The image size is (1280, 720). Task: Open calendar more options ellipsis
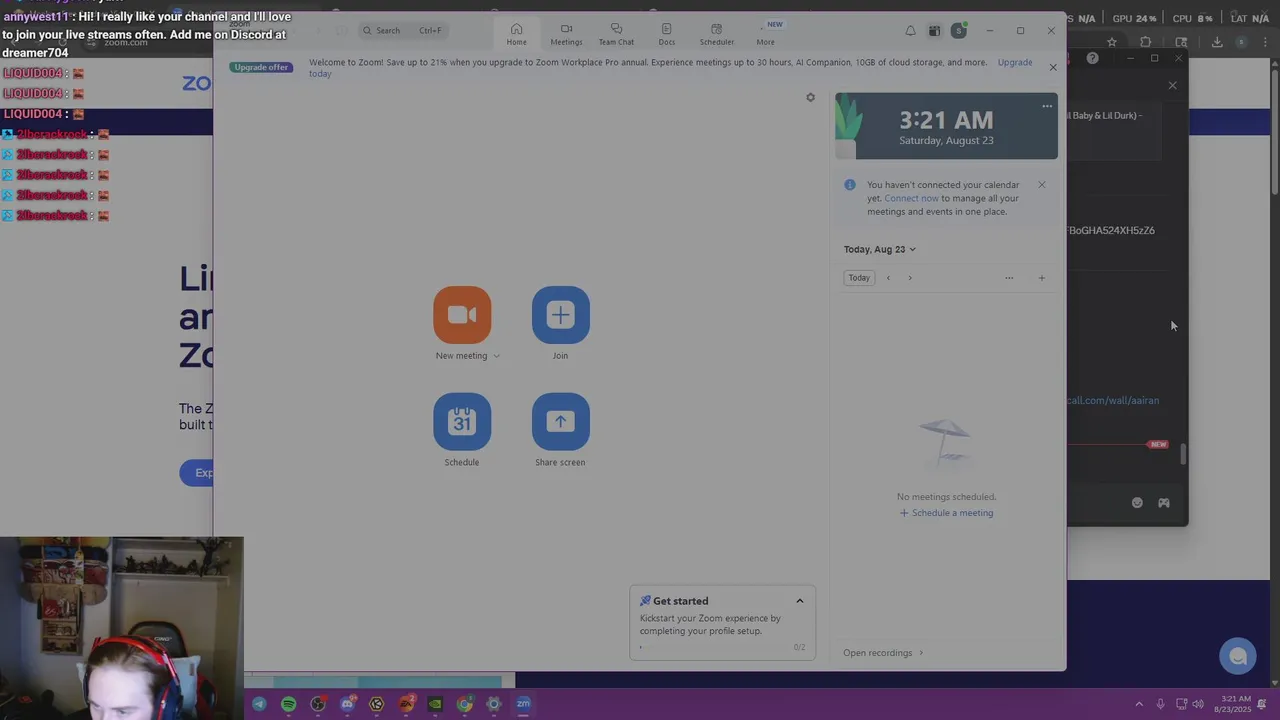coord(1009,278)
